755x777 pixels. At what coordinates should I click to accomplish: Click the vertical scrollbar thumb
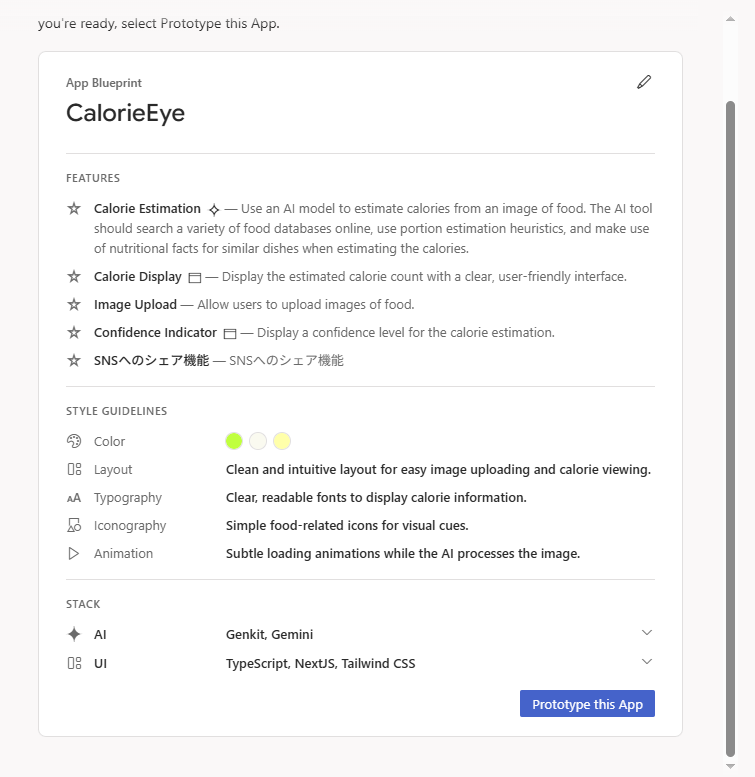[x=730, y=429]
